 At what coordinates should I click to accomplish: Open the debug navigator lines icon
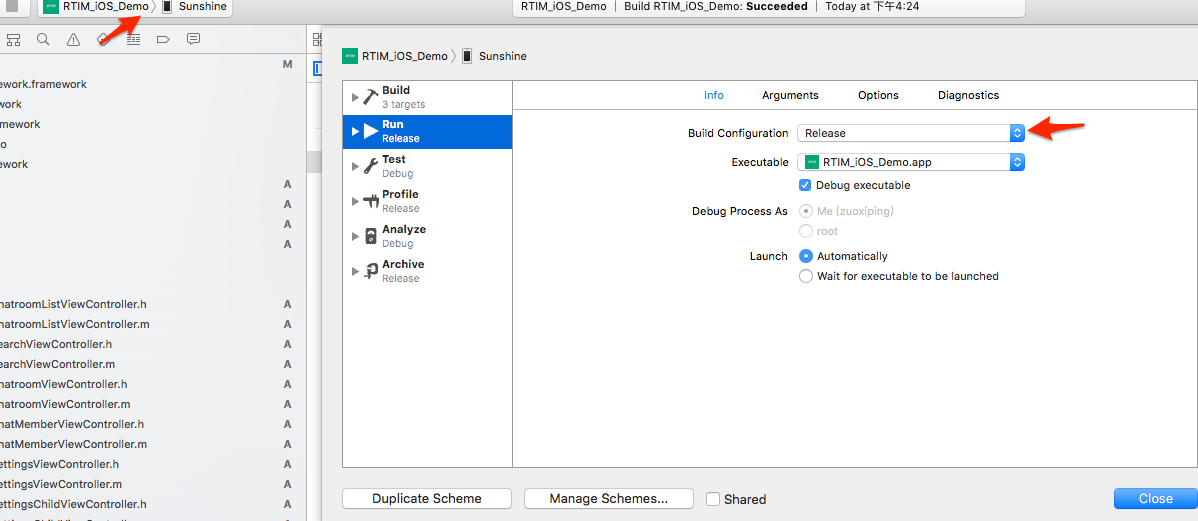(x=133, y=39)
